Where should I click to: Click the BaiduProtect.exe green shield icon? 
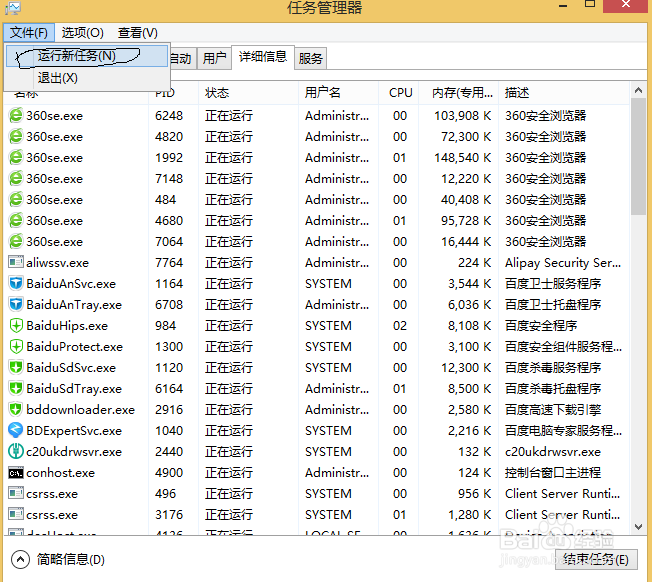[16, 346]
